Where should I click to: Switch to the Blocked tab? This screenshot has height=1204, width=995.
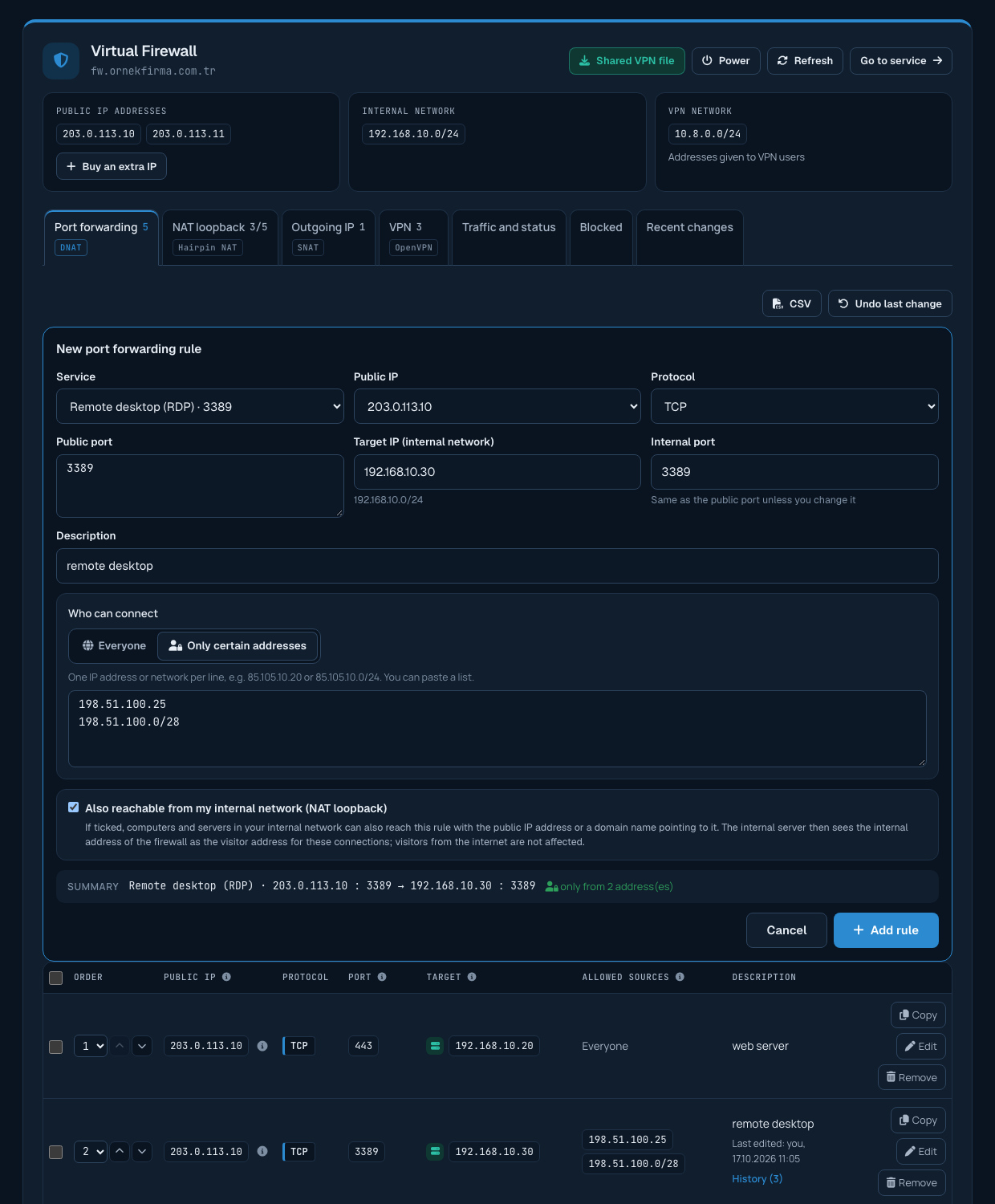click(x=601, y=237)
